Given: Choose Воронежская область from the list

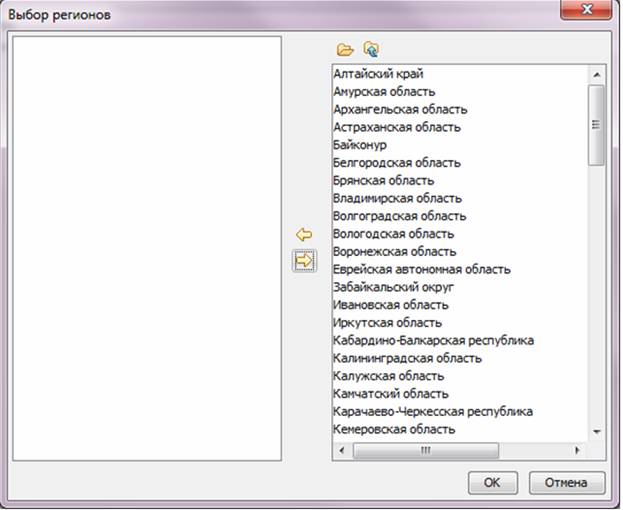Looking at the screenshot, I should click(395, 252).
